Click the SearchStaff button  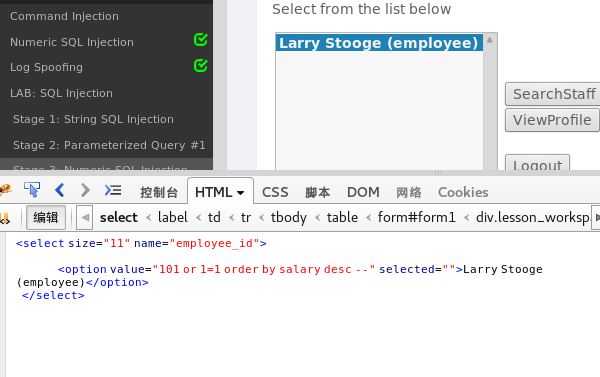point(553,94)
